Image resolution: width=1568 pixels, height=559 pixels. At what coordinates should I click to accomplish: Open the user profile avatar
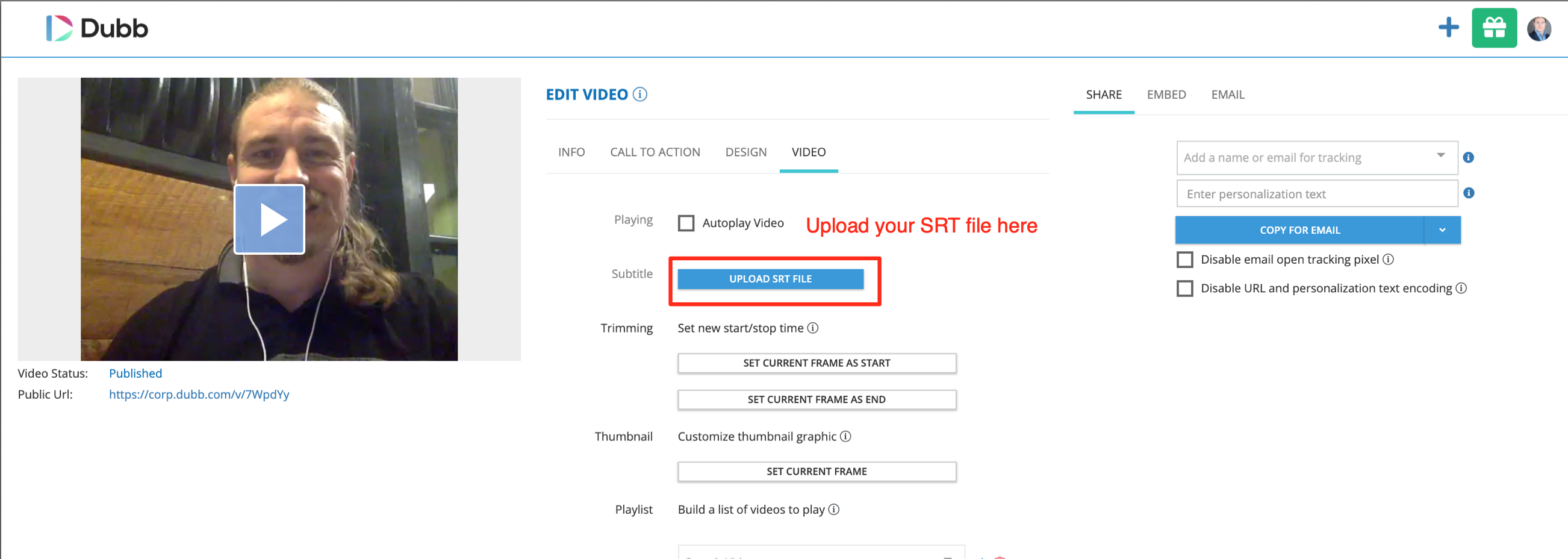[1539, 28]
